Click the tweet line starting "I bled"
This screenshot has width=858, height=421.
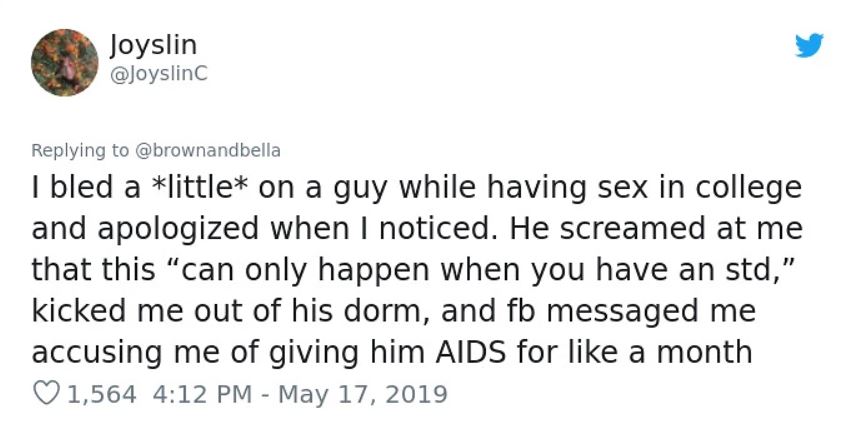tap(417, 188)
